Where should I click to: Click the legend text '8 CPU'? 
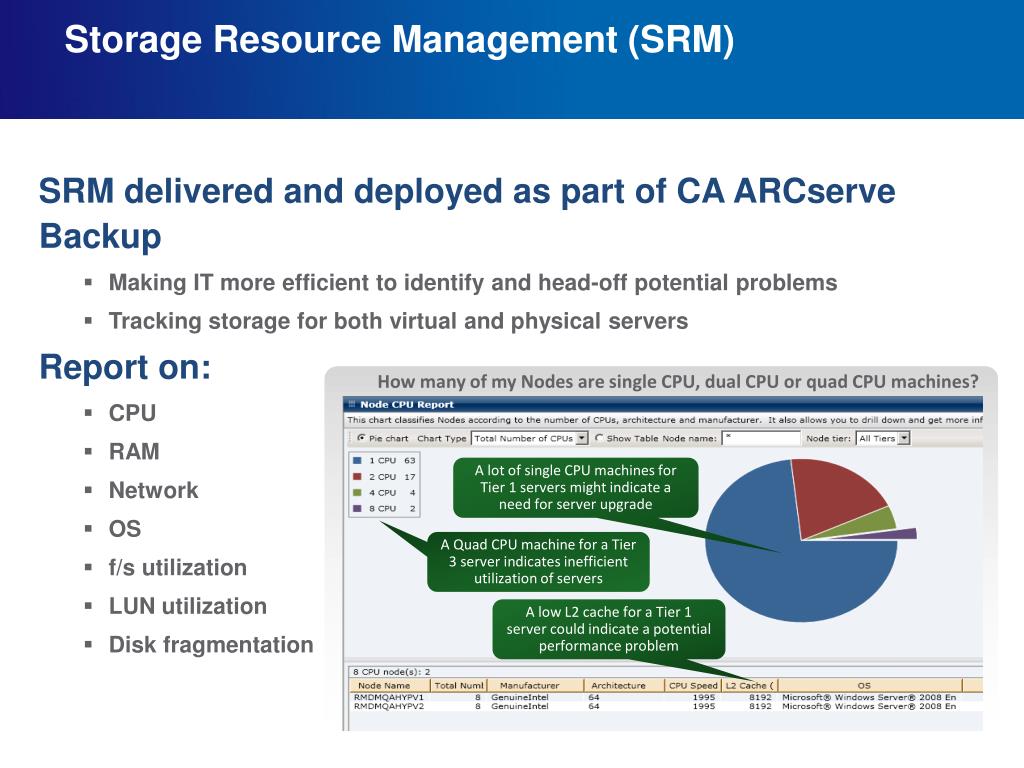pos(383,508)
